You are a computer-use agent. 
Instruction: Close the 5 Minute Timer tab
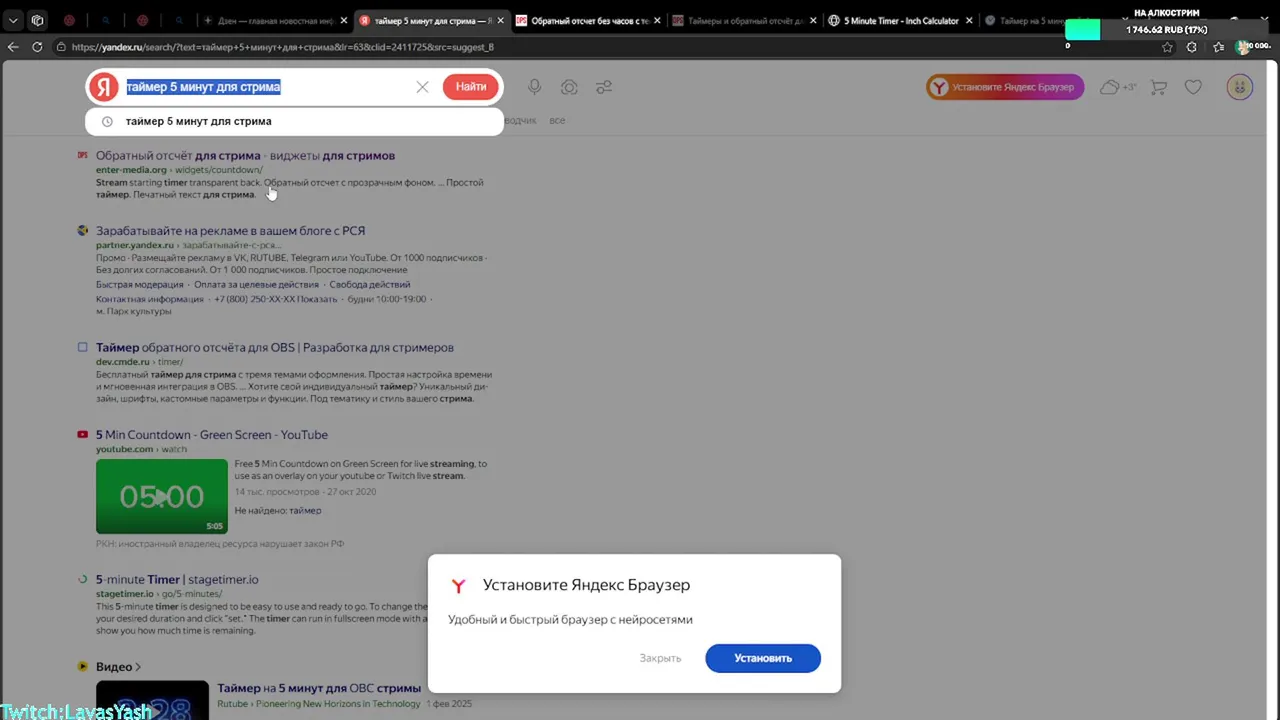[x=969, y=20]
